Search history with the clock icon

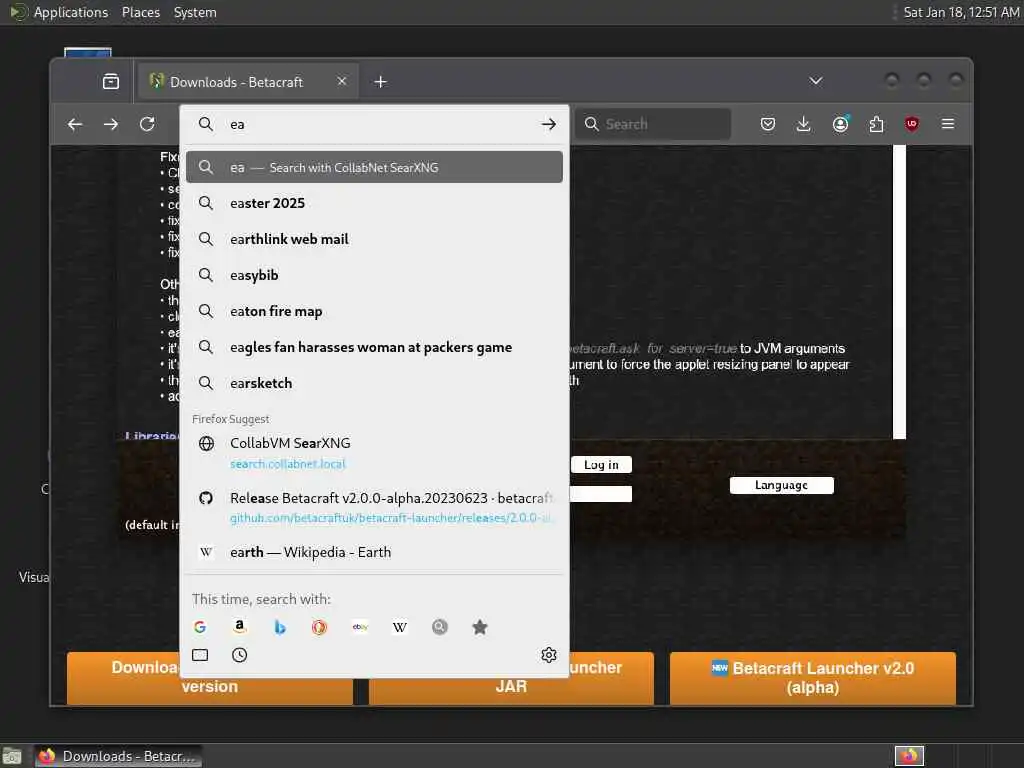tap(240, 655)
